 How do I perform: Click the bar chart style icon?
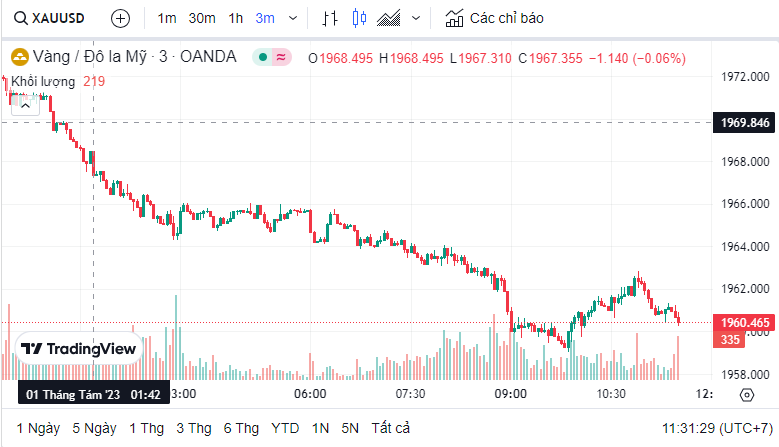(331, 18)
